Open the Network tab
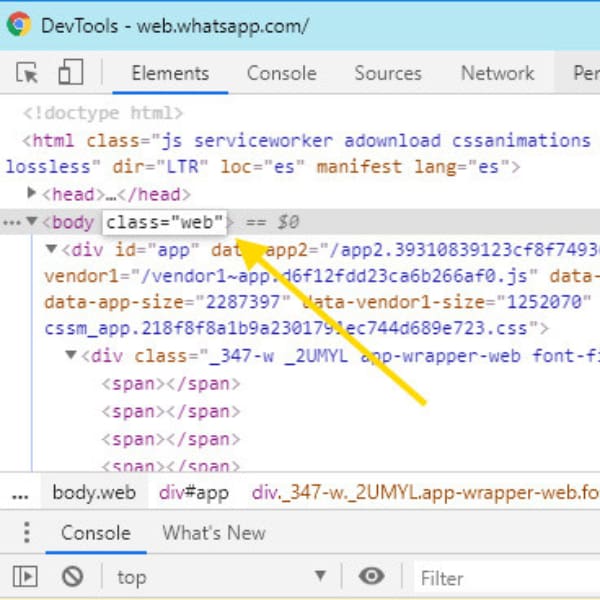The width and height of the screenshot is (600, 600). [497, 73]
